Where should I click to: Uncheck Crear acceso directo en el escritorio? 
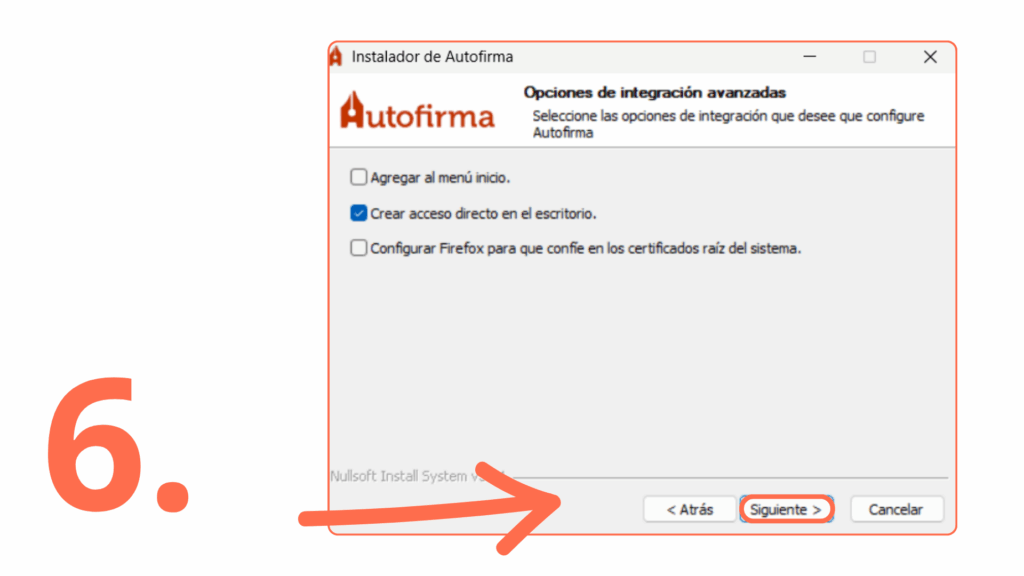click(x=359, y=213)
